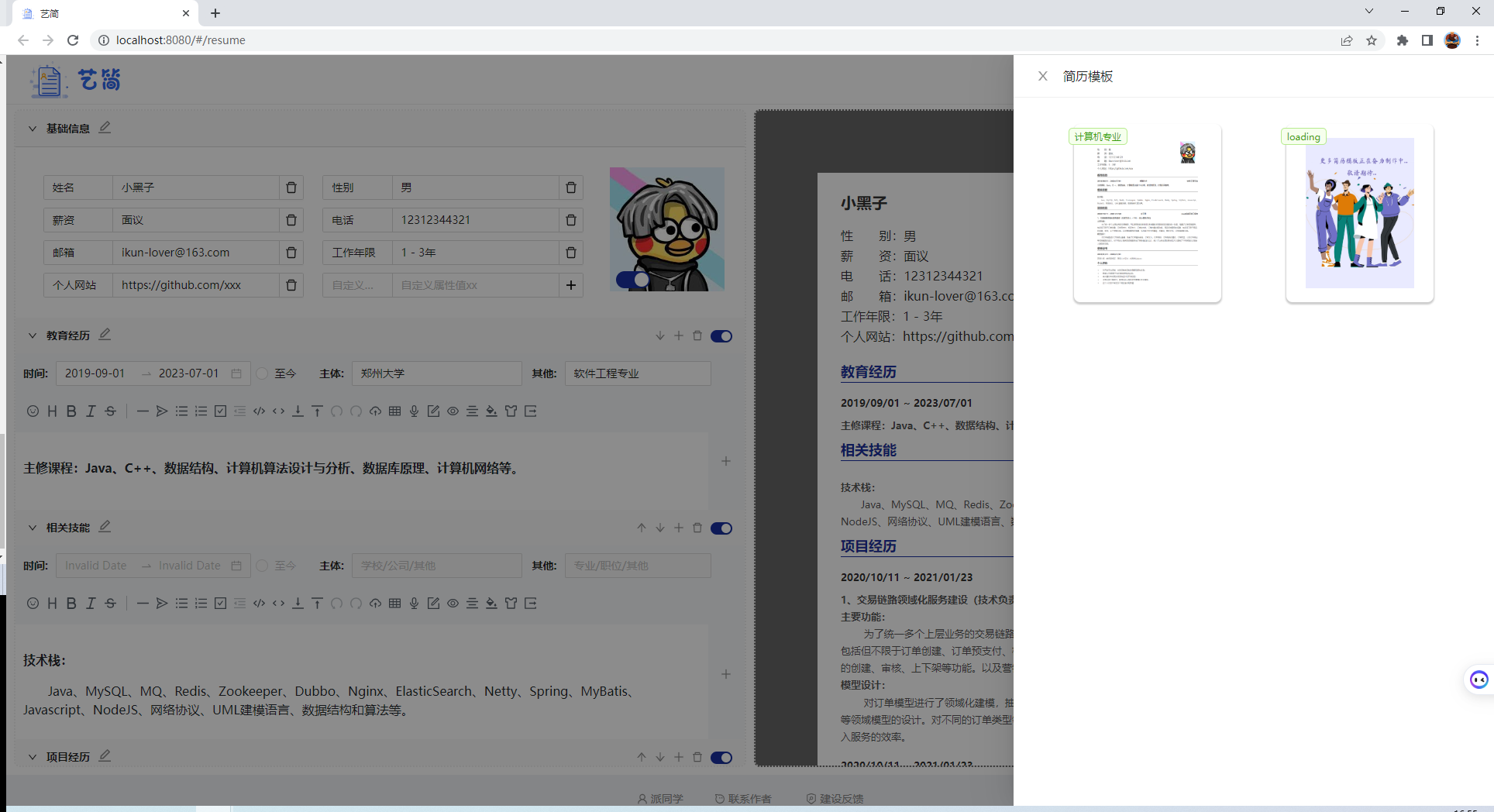The image size is (1494, 812).
Task: Add entry beside 技术栈 editor
Action: pos(726,674)
